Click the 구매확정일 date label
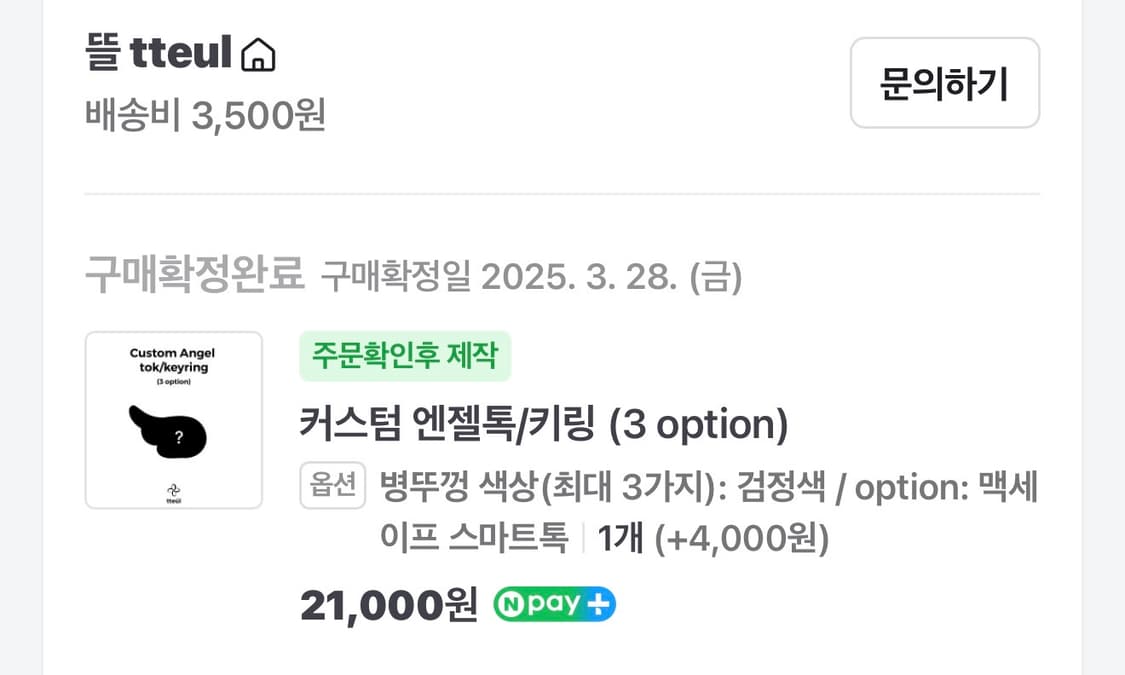1125x675 pixels. (394, 276)
